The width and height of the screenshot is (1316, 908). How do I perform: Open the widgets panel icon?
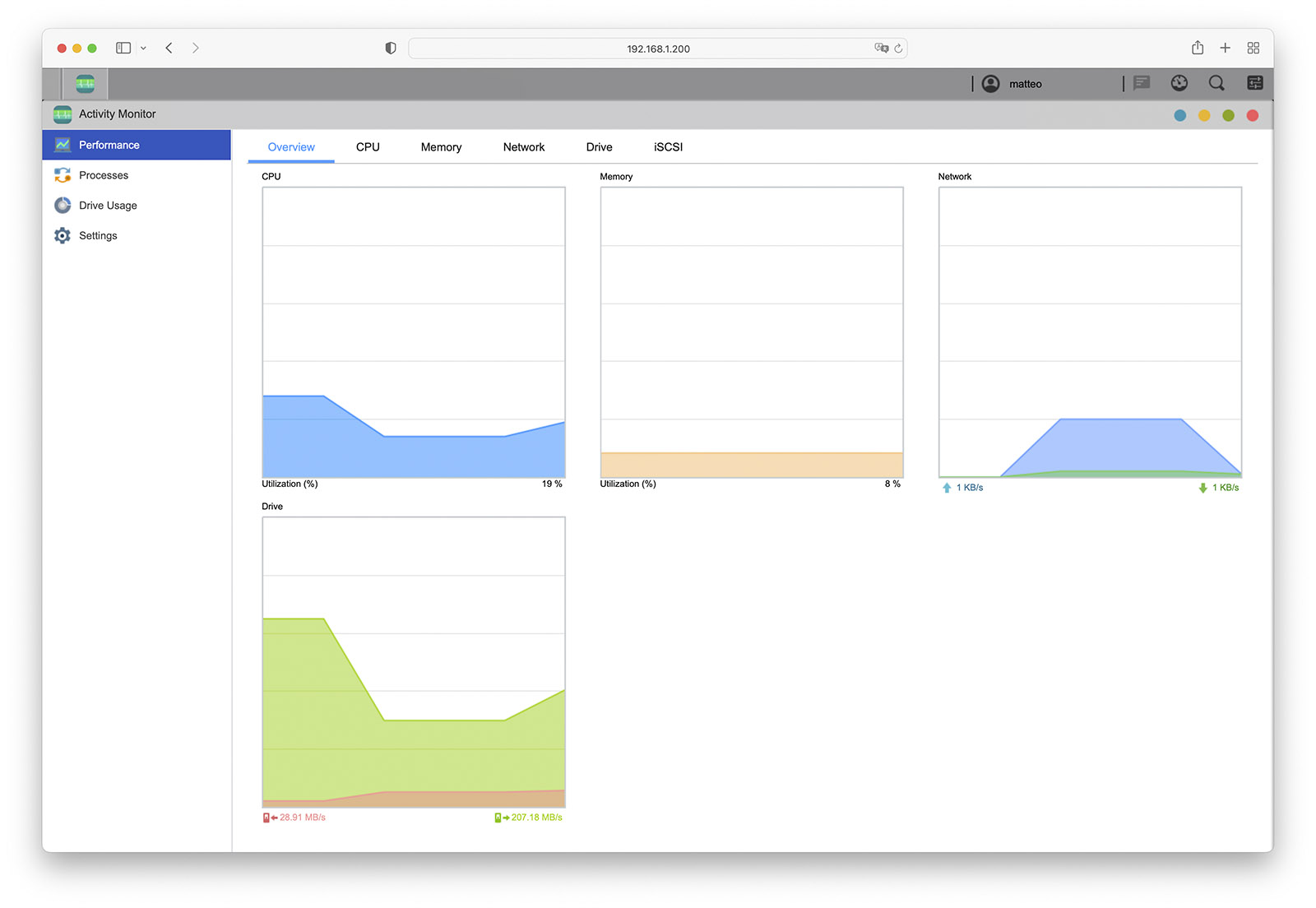(x=1255, y=83)
